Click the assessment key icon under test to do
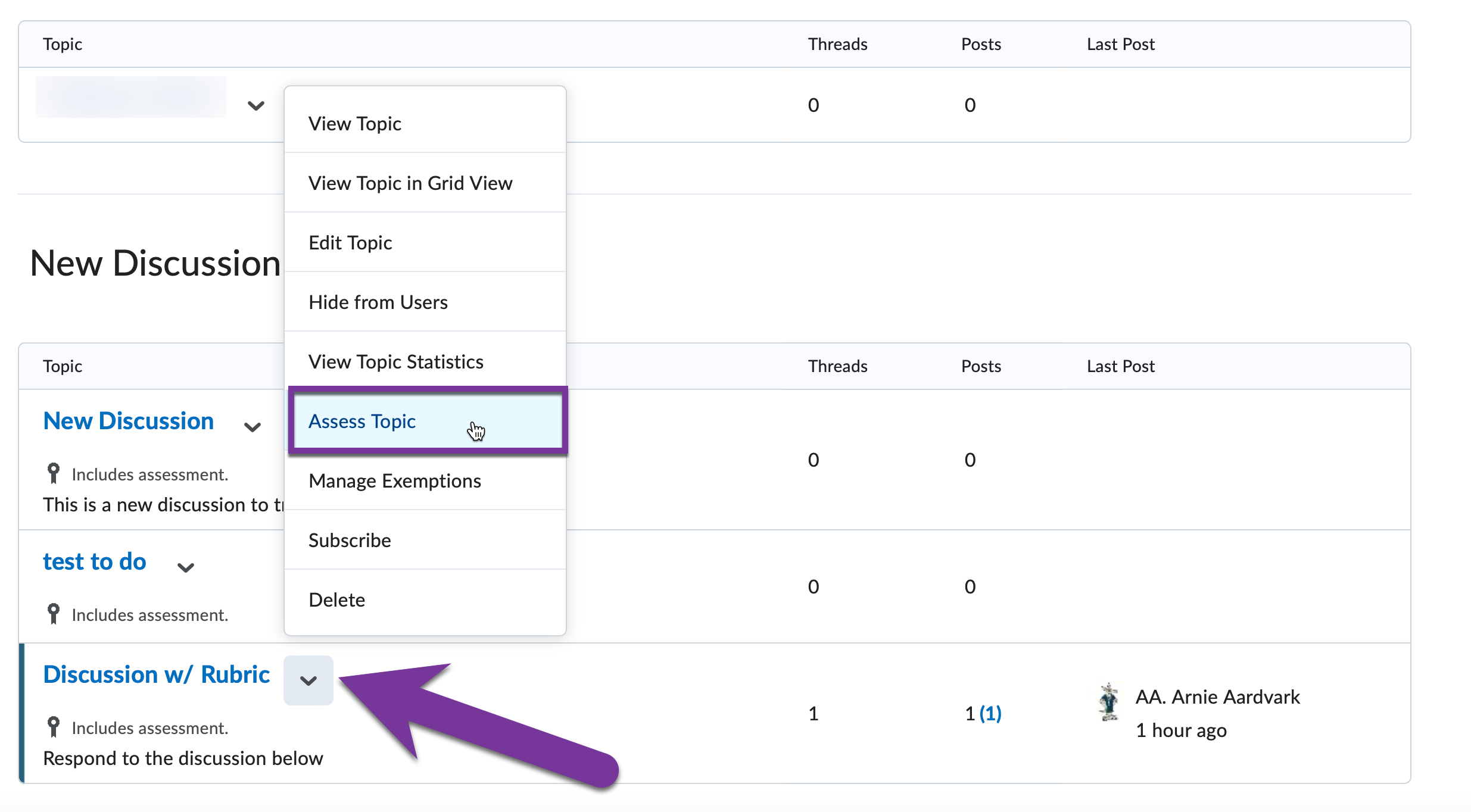Viewport: 1471px width, 812px height. tap(54, 614)
